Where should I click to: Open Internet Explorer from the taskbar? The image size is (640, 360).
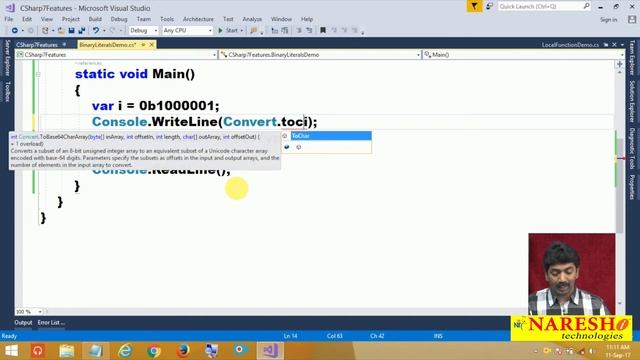pyautogui.click(x=125, y=351)
